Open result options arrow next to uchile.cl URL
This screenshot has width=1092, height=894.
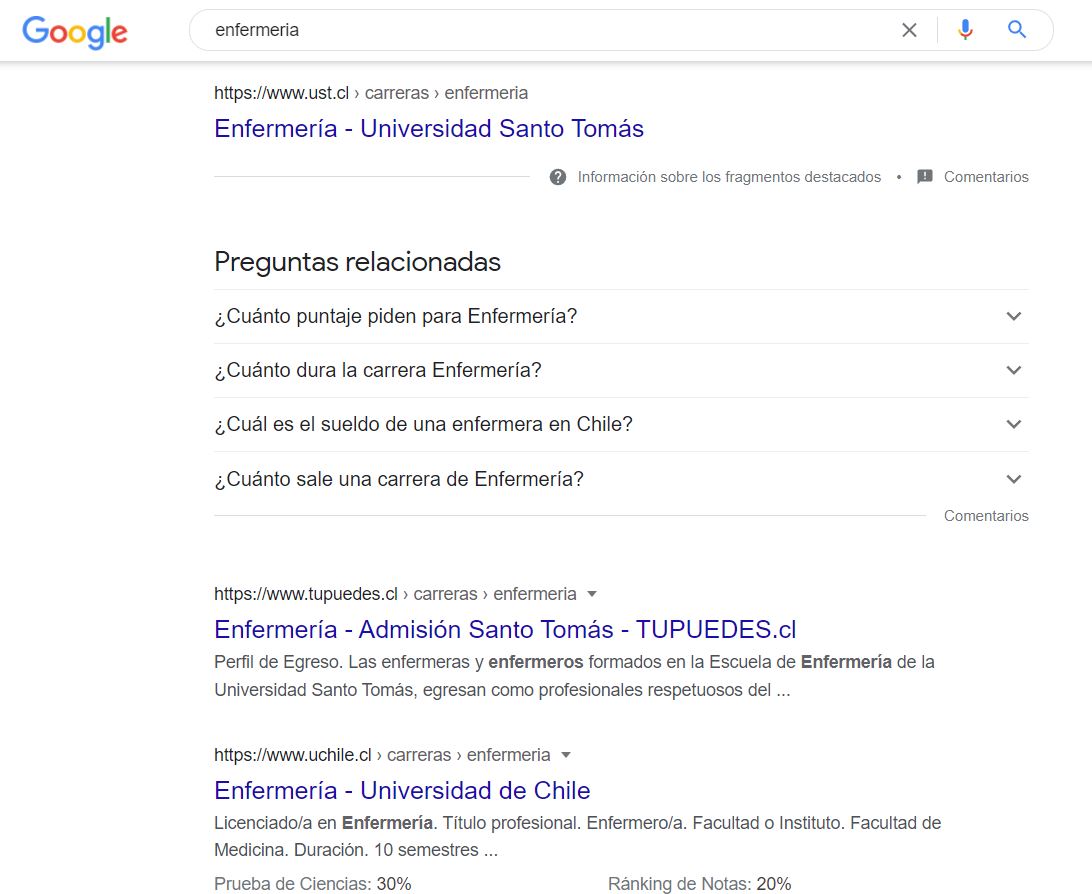[565, 755]
